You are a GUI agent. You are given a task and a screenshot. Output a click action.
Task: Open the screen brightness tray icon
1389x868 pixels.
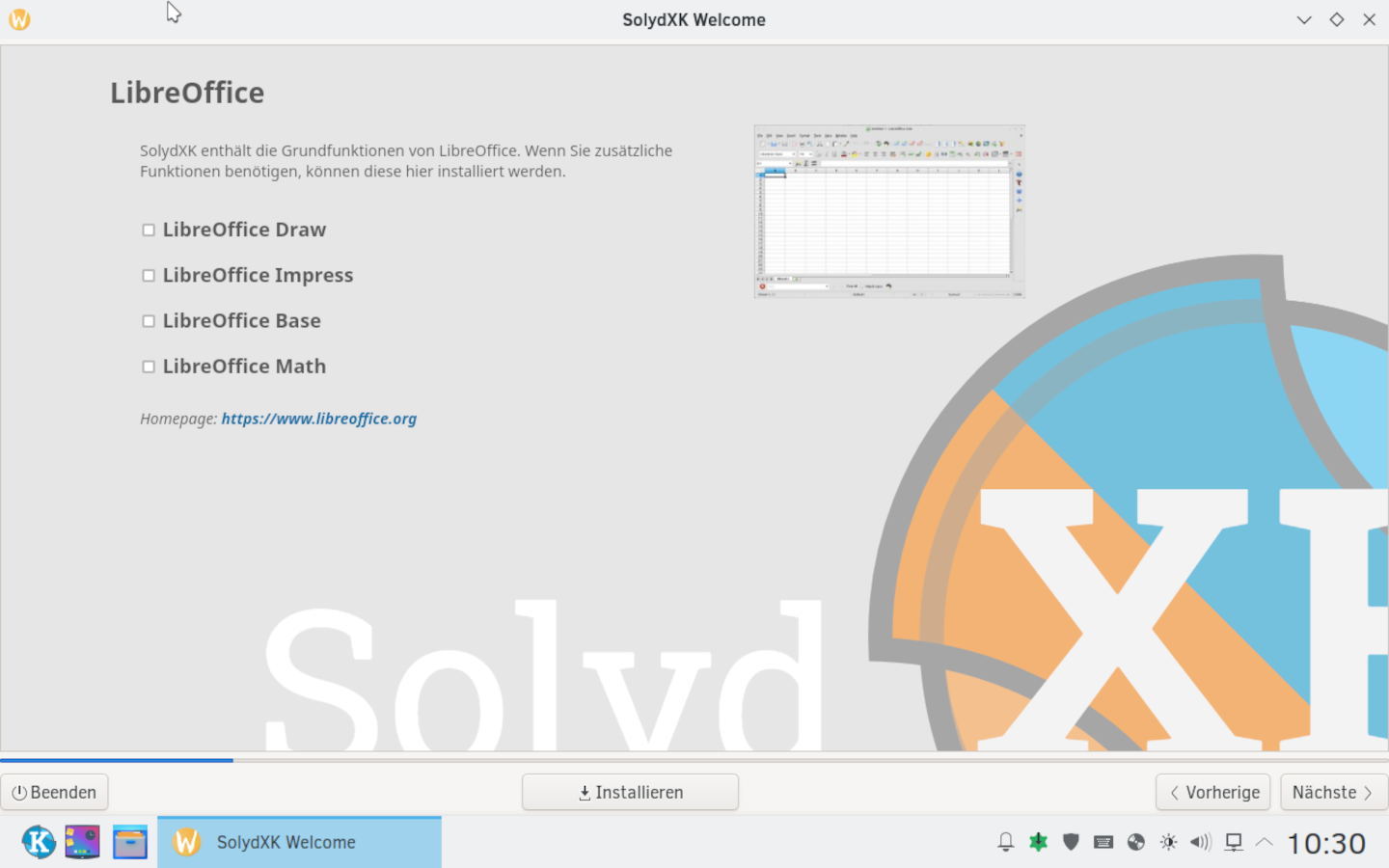tap(1168, 842)
